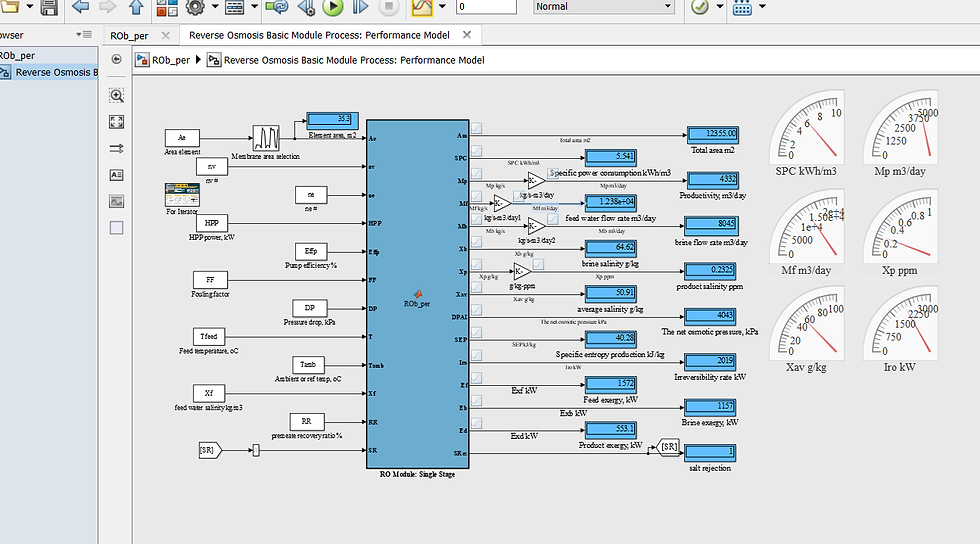Click the Fit to View palette icon
Image resolution: width=980 pixels, height=544 pixels.
[116, 122]
